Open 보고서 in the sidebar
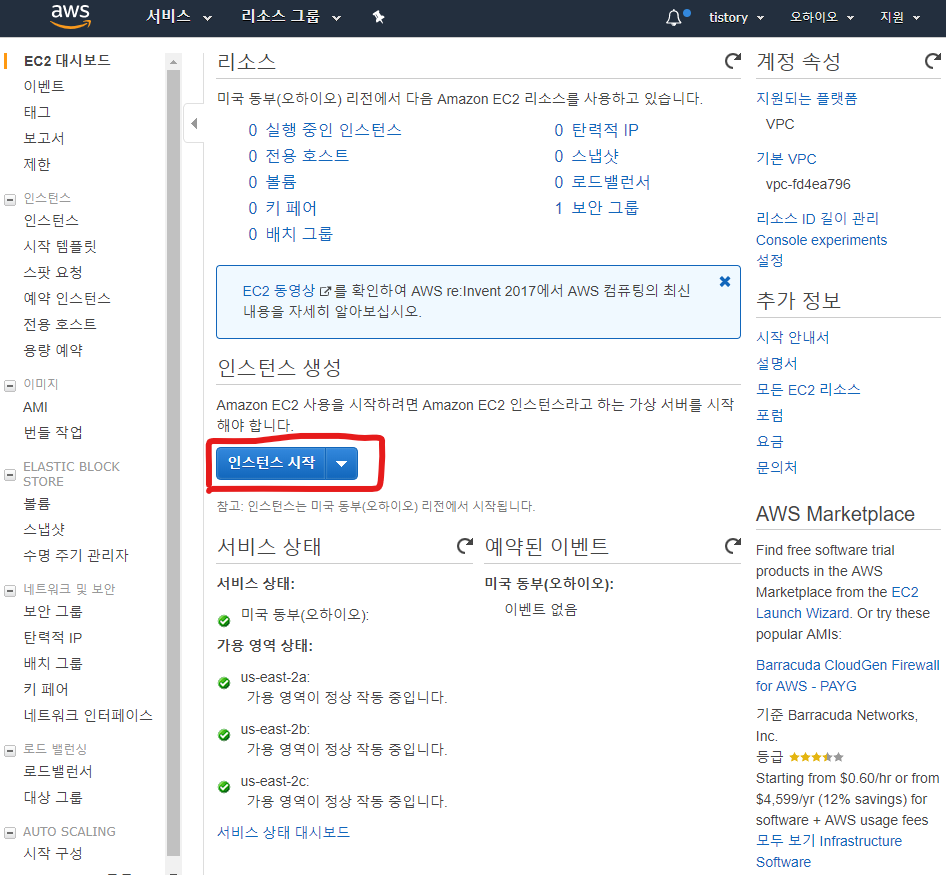Viewport: 946px width, 875px height. (x=43, y=138)
